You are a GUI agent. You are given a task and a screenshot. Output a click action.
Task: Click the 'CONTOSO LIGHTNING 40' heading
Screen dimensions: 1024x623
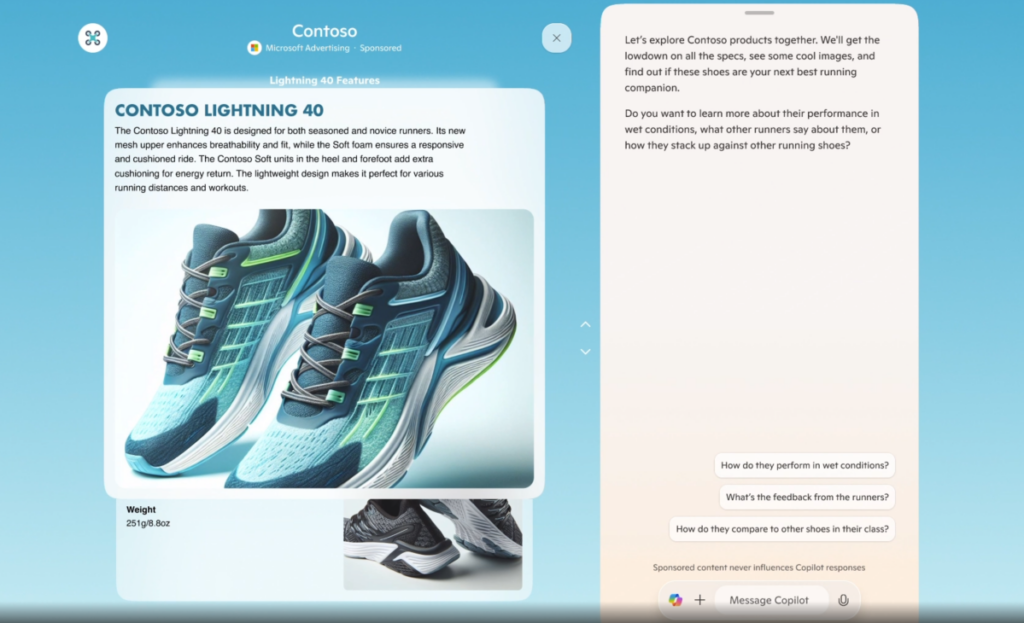point(219,110)
